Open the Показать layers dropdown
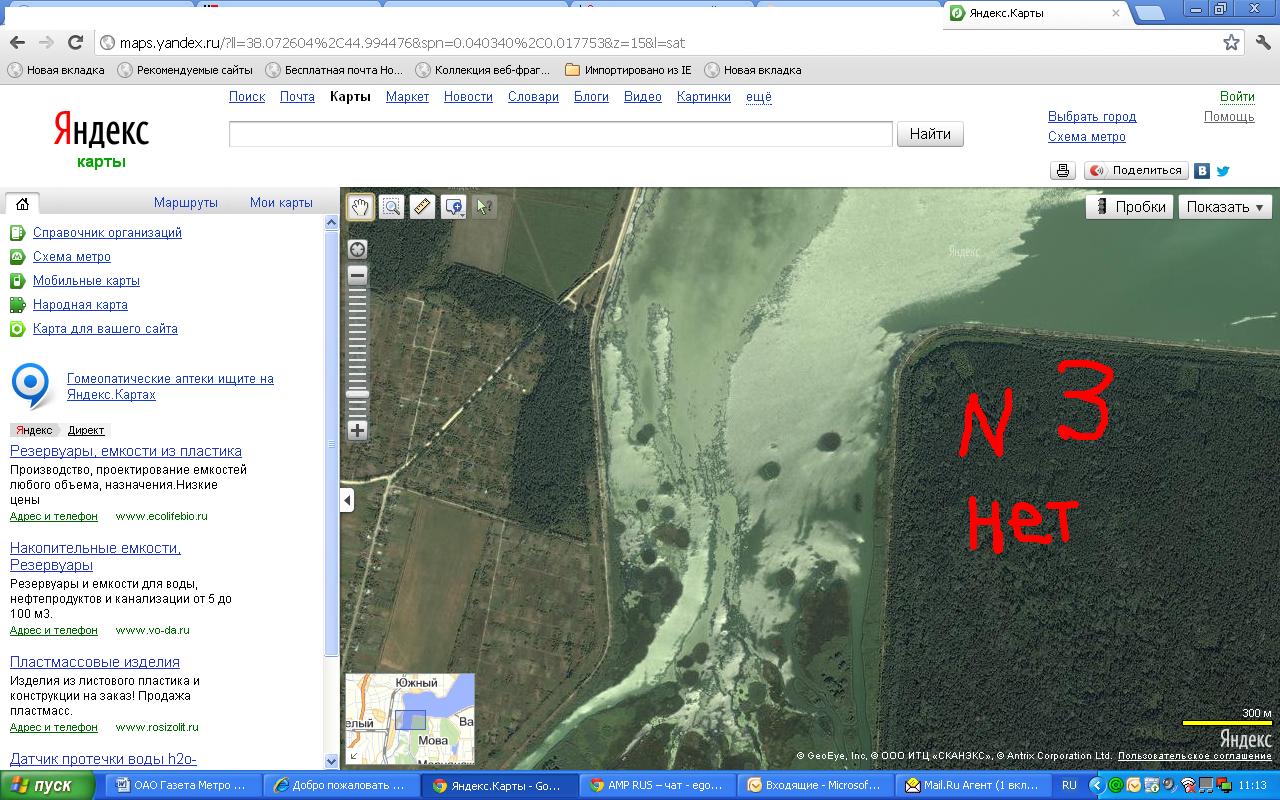This screenshot has height=800, width=1280. tap(1225, 207)
